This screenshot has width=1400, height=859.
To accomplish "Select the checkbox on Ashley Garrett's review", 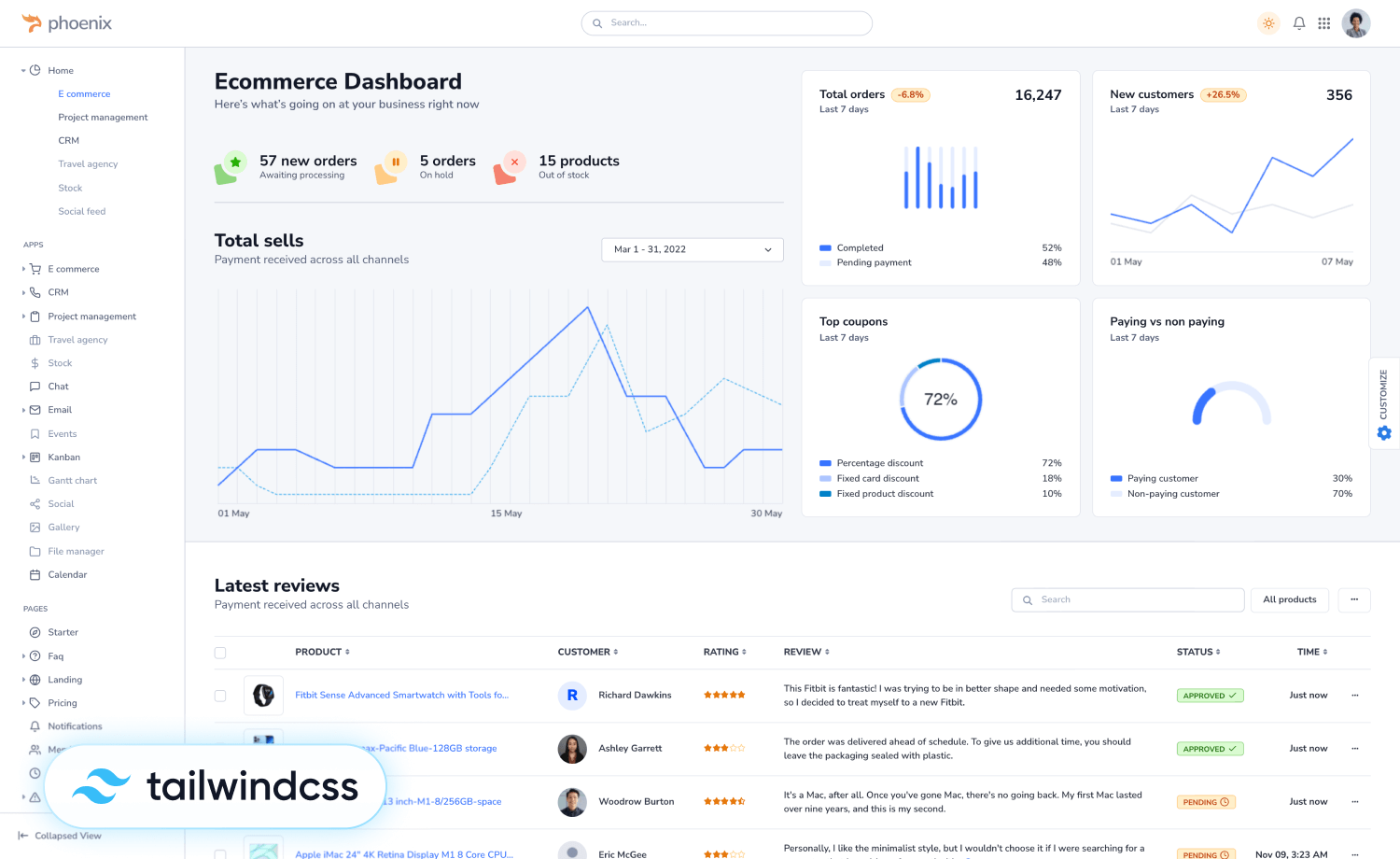I will tap(220, 748).
